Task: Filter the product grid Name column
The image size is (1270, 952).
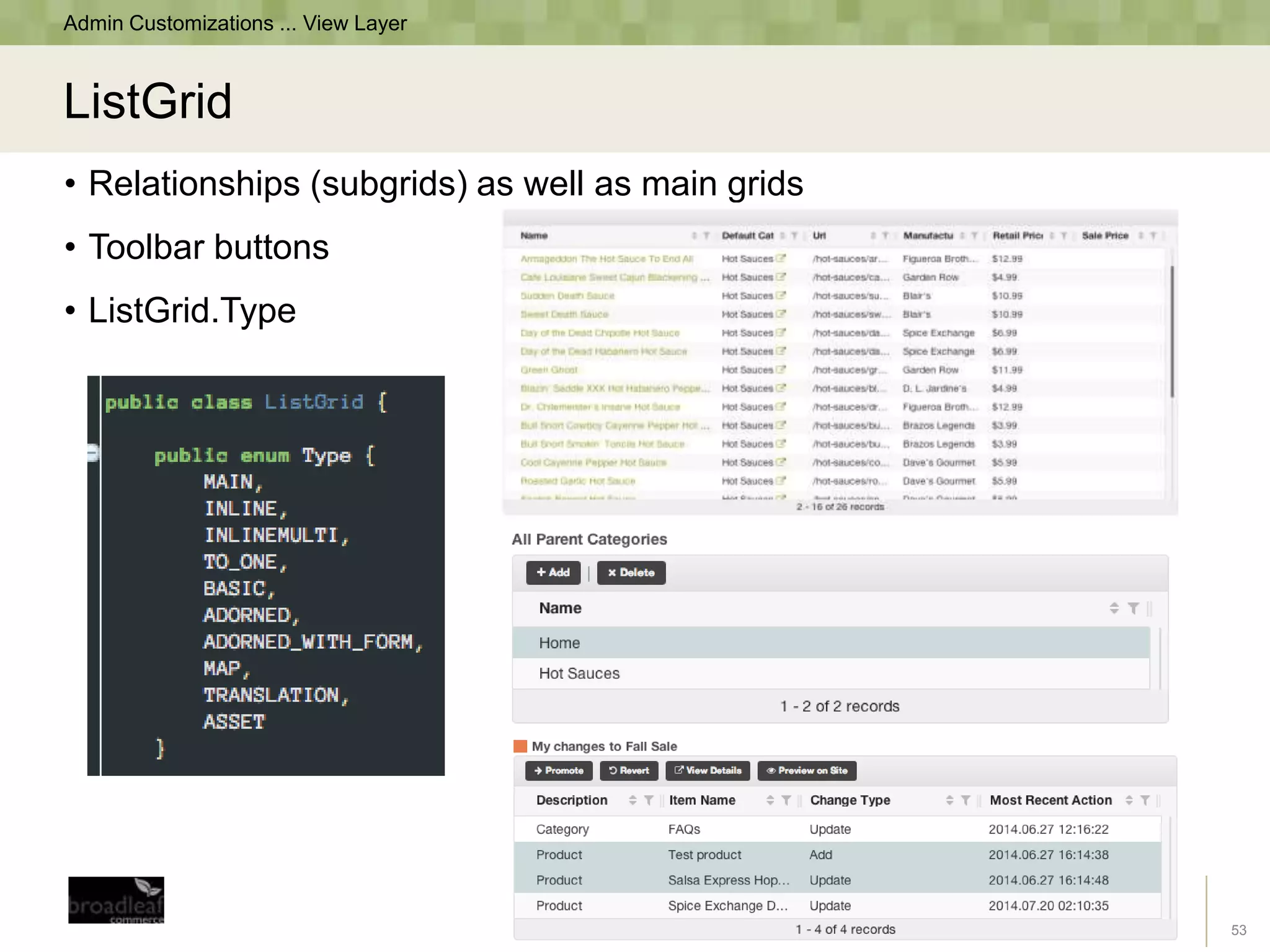Action: tap(706, 236)
